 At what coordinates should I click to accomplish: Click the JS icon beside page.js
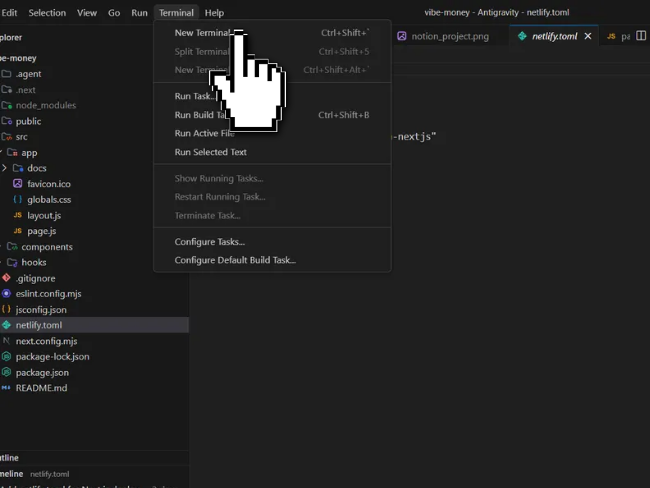[17, 231]
